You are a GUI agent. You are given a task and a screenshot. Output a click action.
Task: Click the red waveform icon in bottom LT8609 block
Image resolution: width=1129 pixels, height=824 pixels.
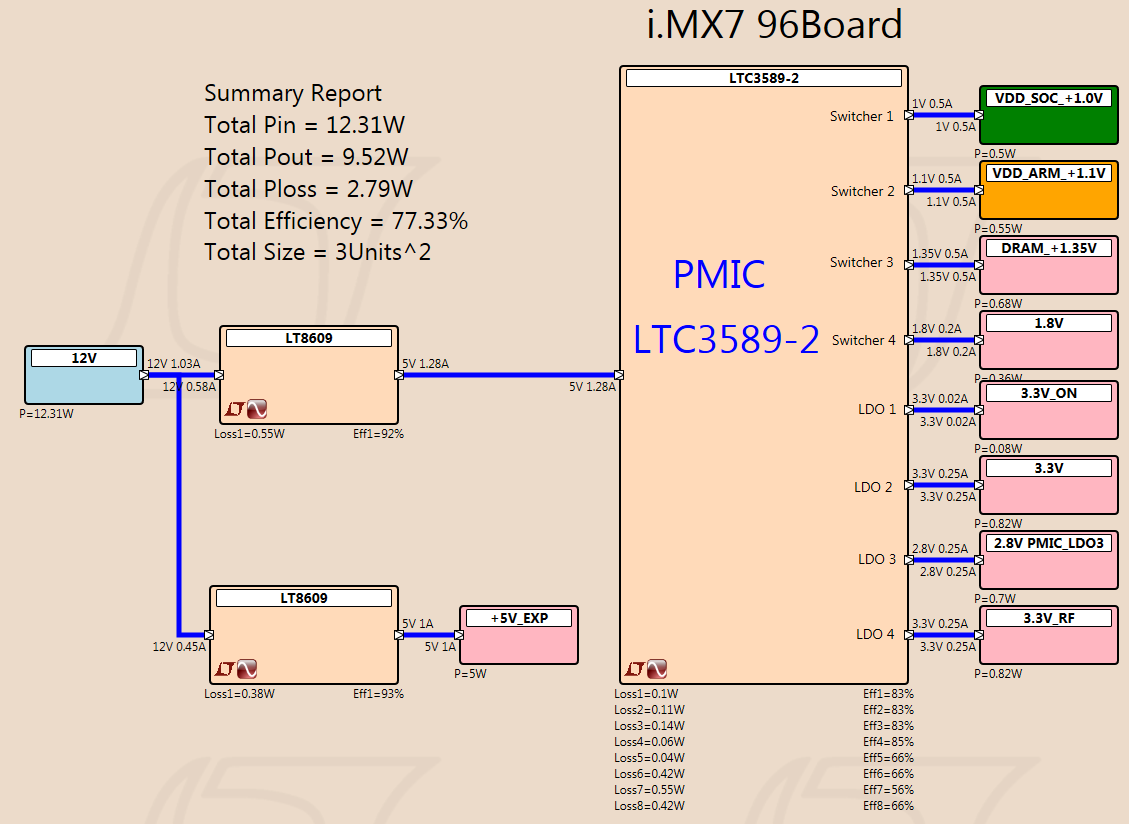tap(247, 669)
